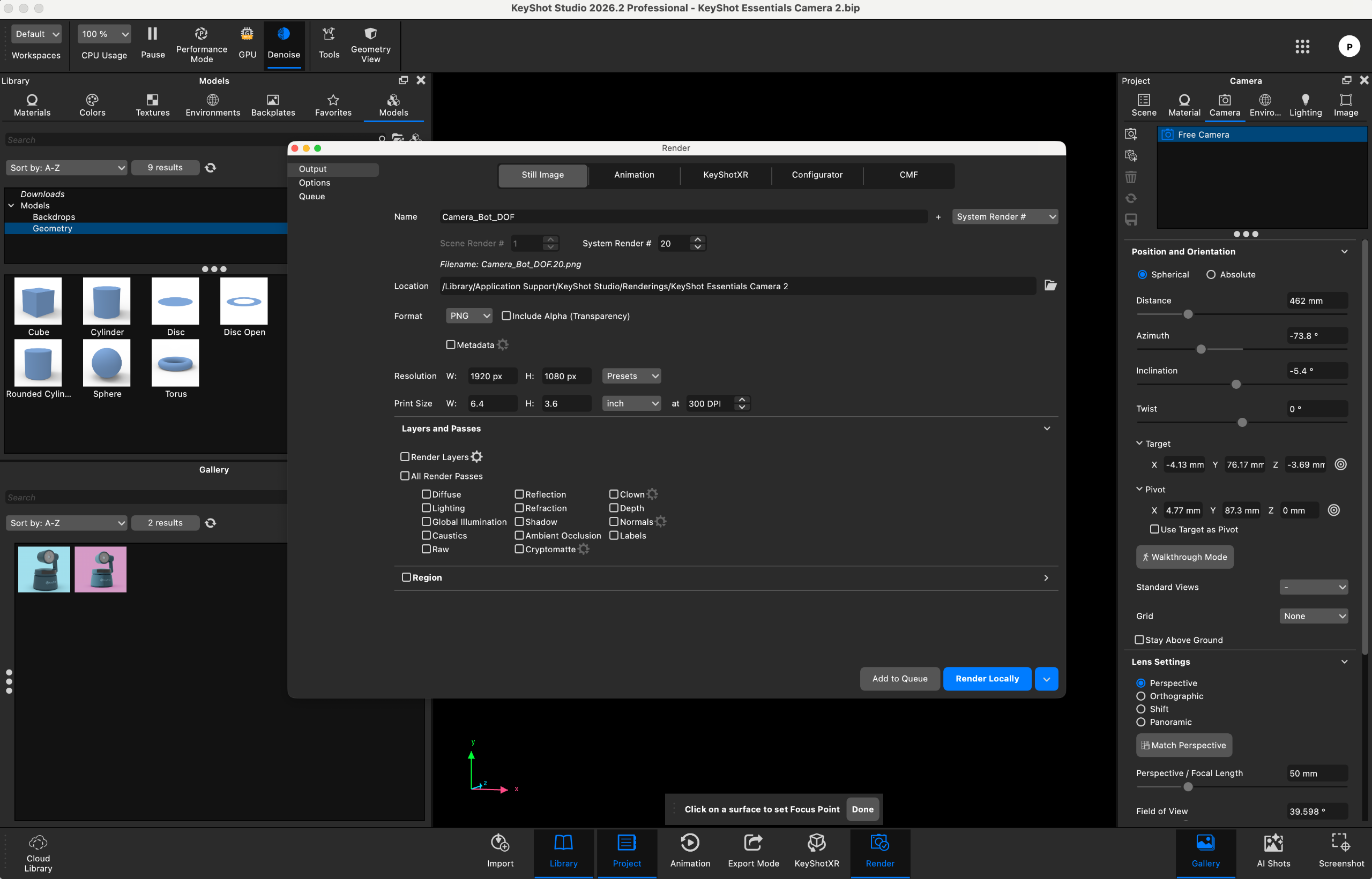Expand the Region section arrow

click(x=1046, y=577)
